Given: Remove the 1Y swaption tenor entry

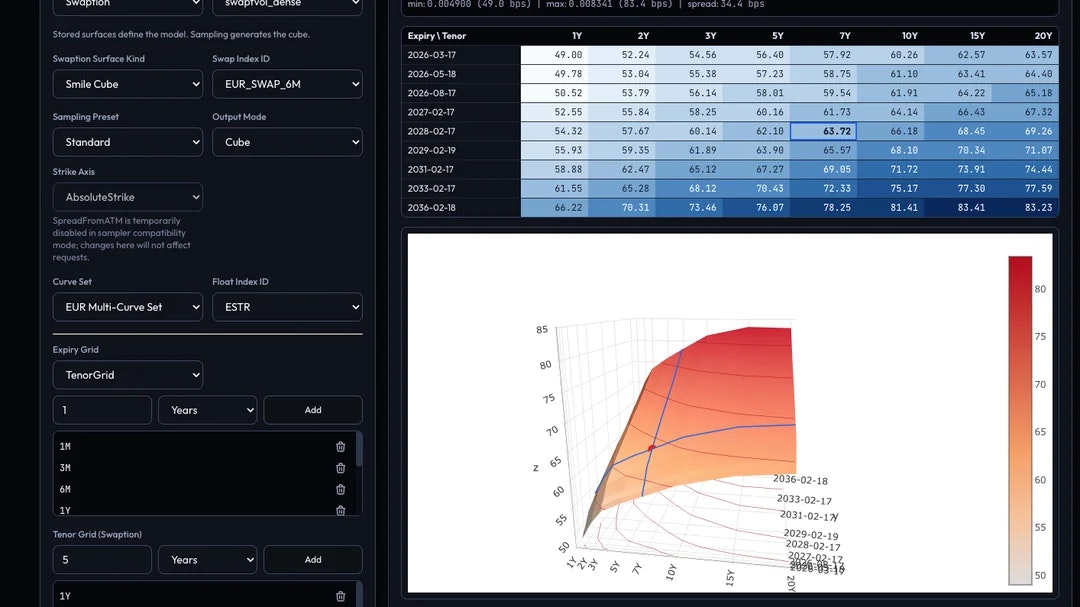Looking at the screenshot, I should (x=340, y=595).
